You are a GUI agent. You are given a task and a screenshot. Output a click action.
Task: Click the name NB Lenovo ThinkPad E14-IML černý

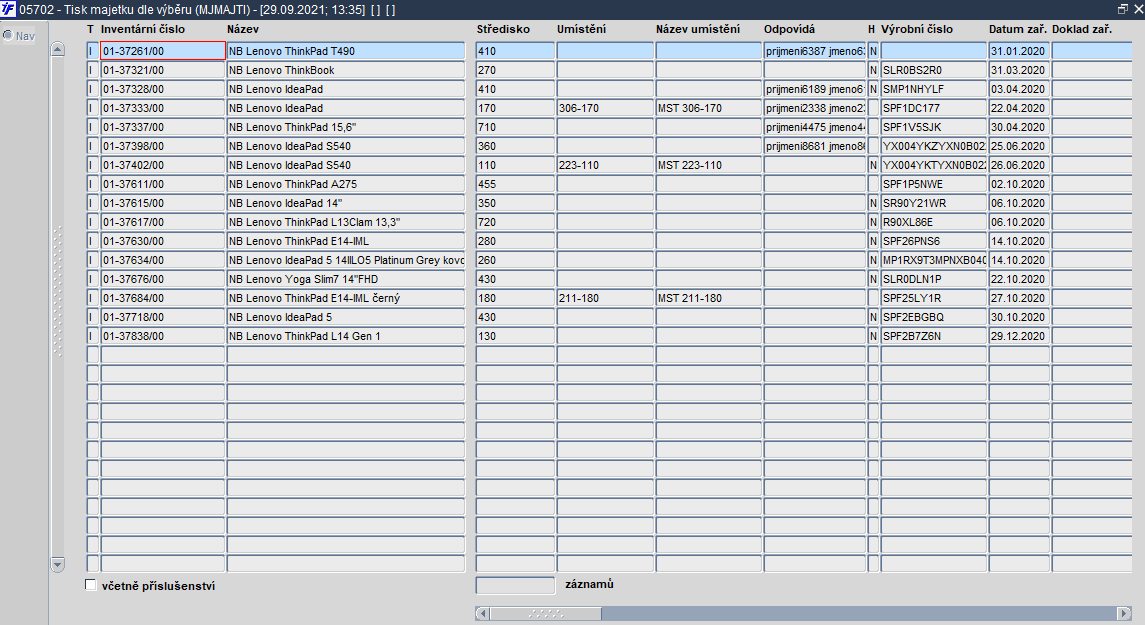[346, 298]
